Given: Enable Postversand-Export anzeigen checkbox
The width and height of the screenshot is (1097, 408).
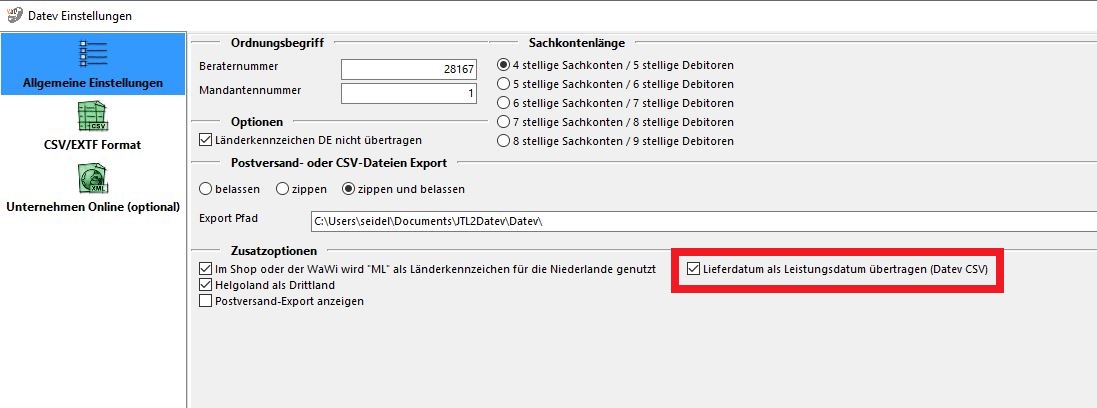Looking at the screenshot, I should 205,302.
